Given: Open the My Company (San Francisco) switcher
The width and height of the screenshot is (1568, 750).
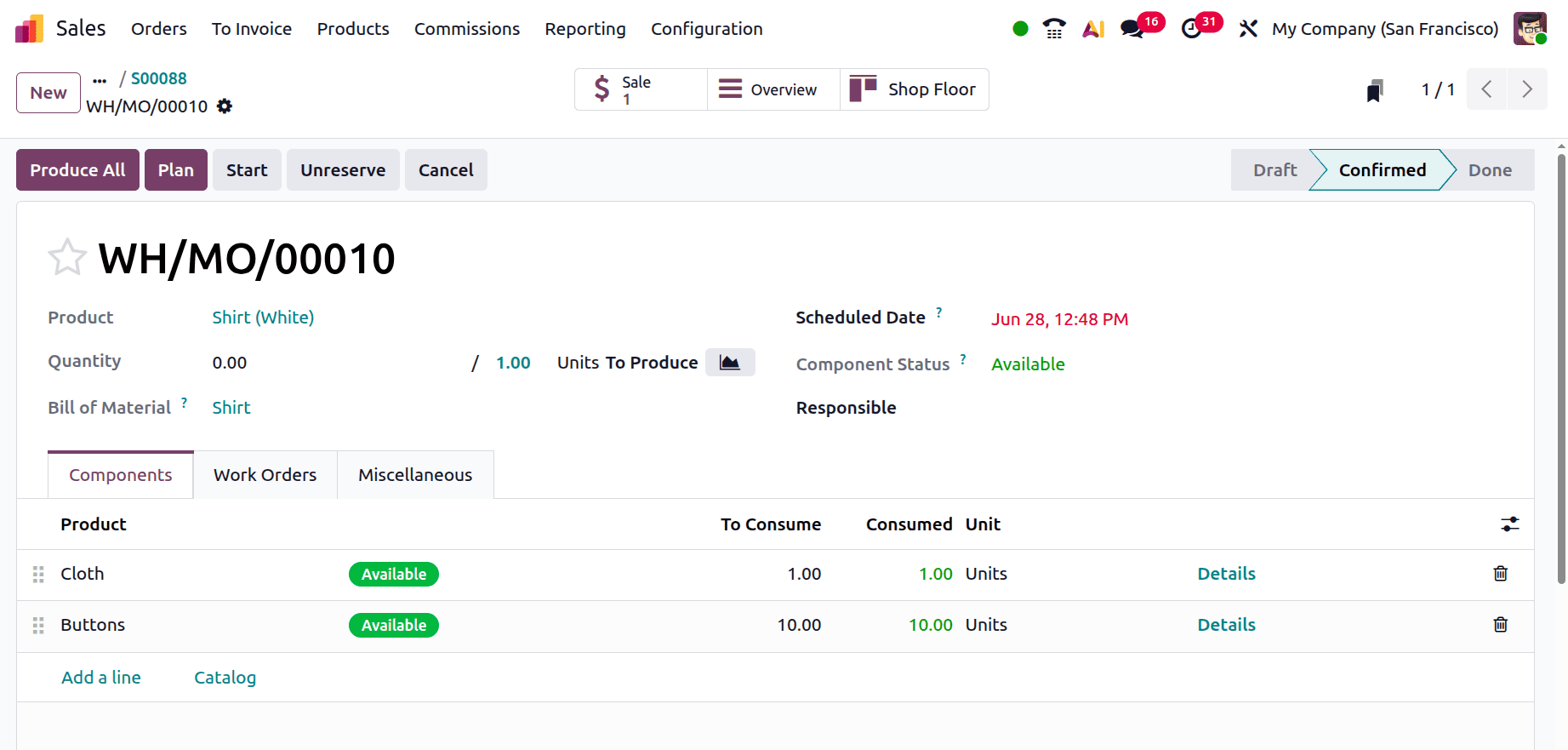Looking at the screenshot, I should coord(1385,29).
